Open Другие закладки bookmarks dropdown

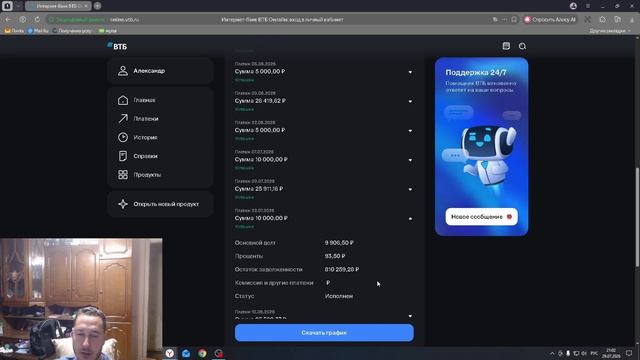pos(610,31)
